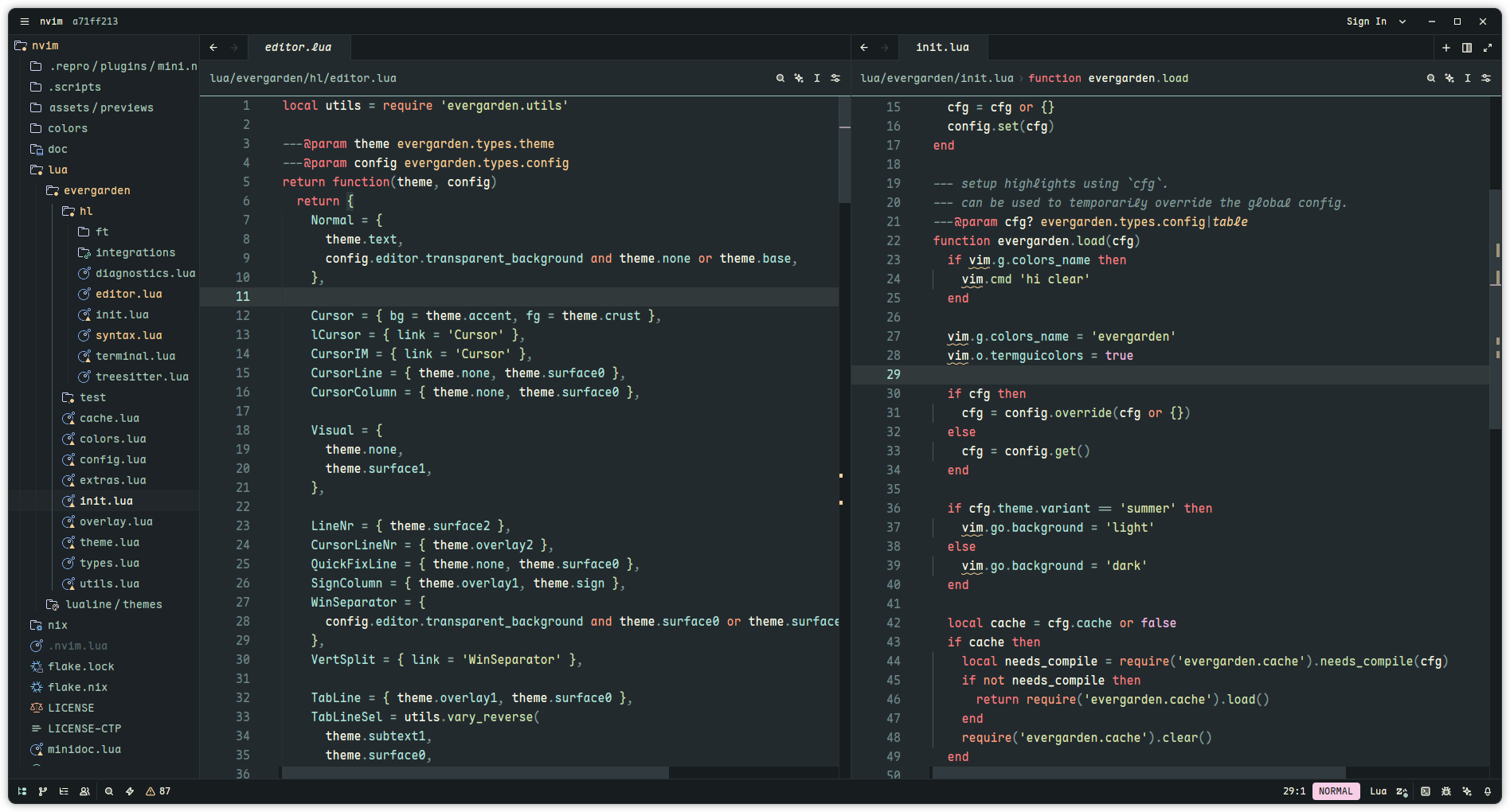Split the right pane with split icon

pos(1467,48)
